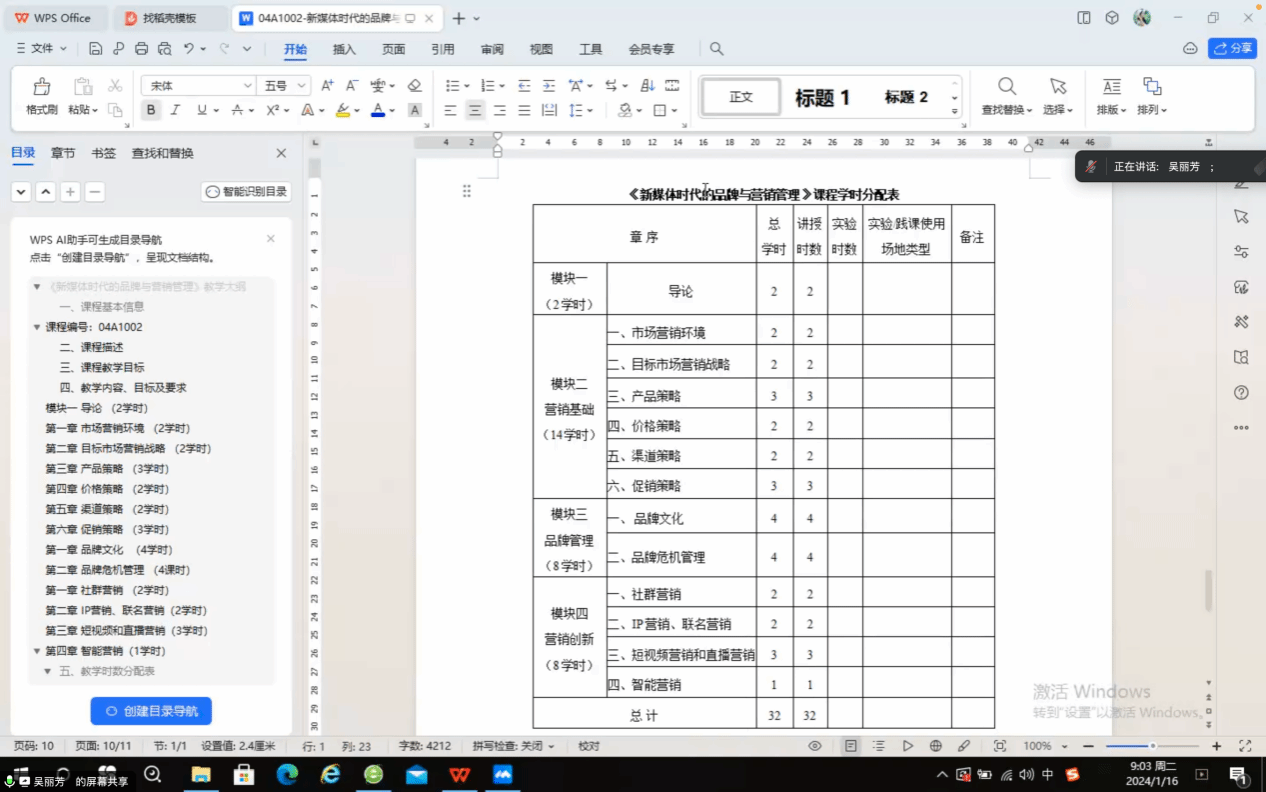Click the 创建目录导航 button
The image size is (1266, 792).
[x=151, y=711]
